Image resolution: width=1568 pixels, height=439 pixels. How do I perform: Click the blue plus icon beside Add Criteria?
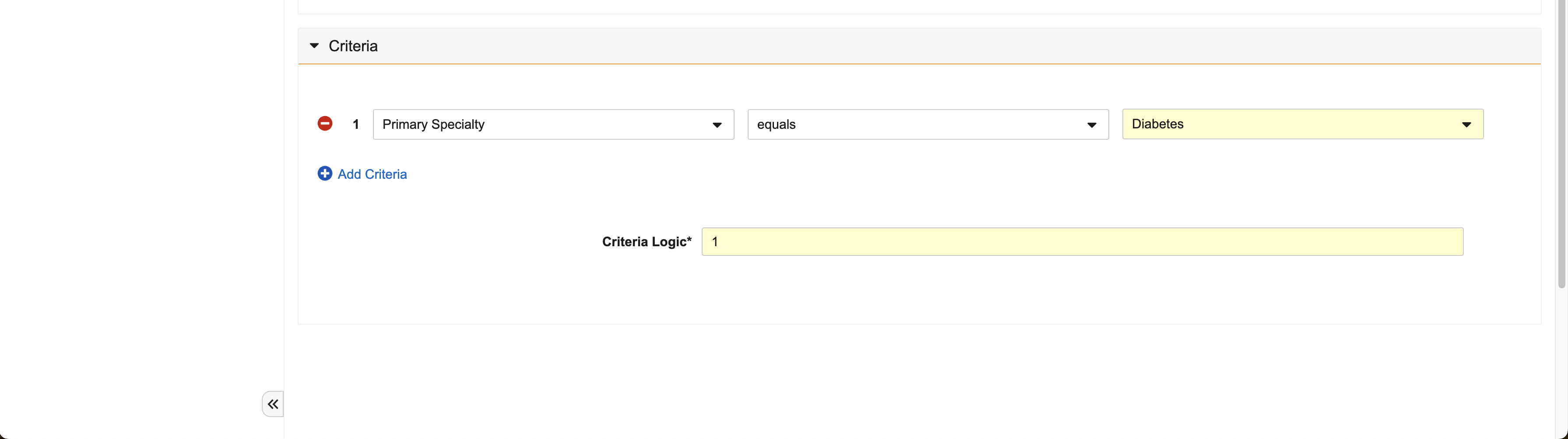(325, 173)
